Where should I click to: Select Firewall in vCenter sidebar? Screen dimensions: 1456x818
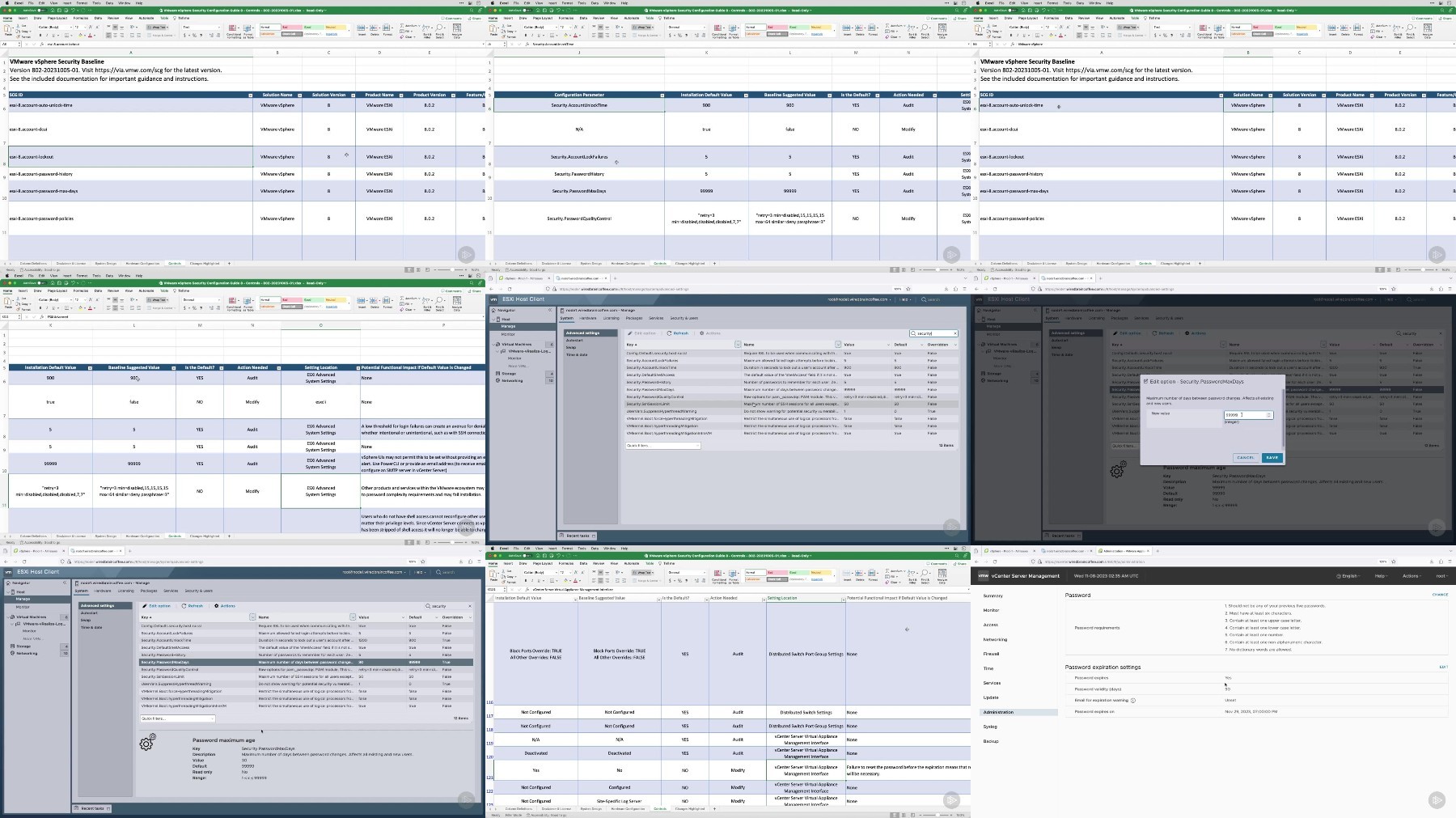coord(991,654)
